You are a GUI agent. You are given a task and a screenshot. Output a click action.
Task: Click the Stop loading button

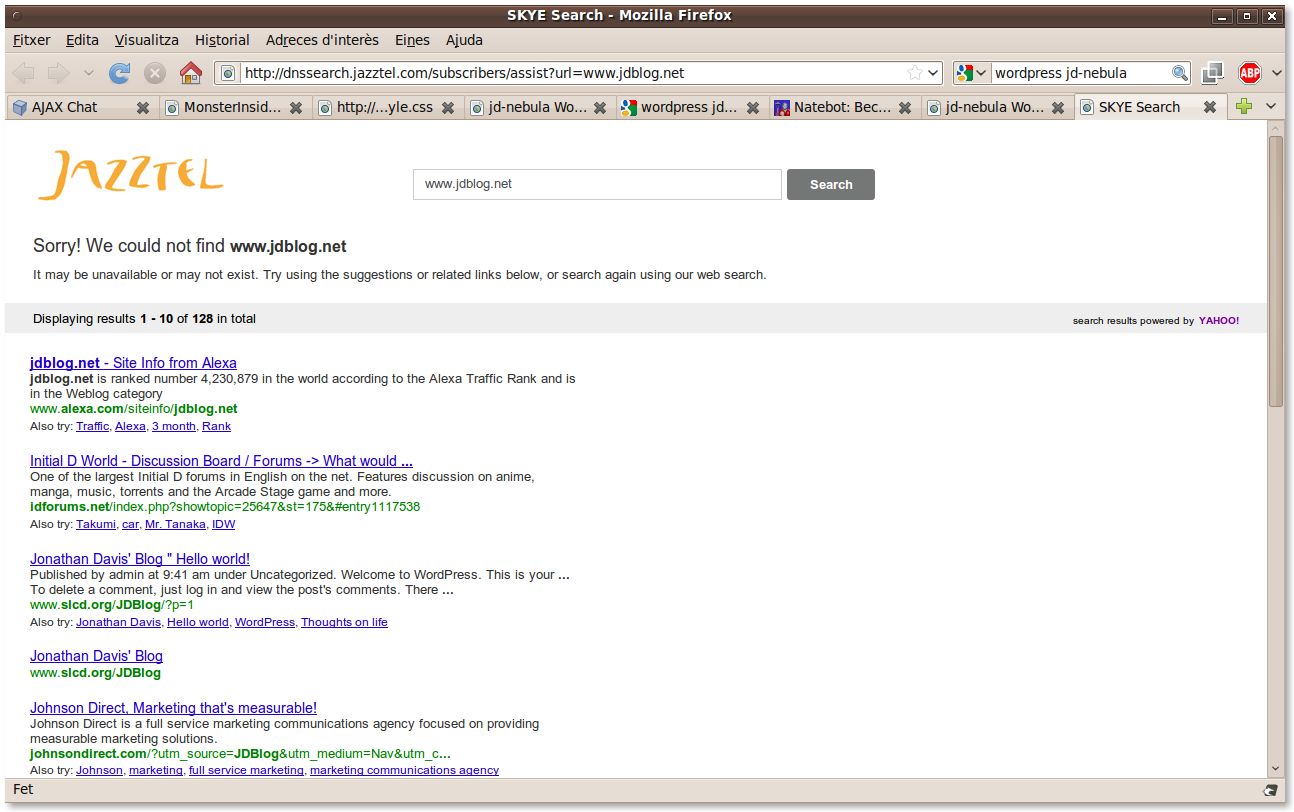(155, 73)
